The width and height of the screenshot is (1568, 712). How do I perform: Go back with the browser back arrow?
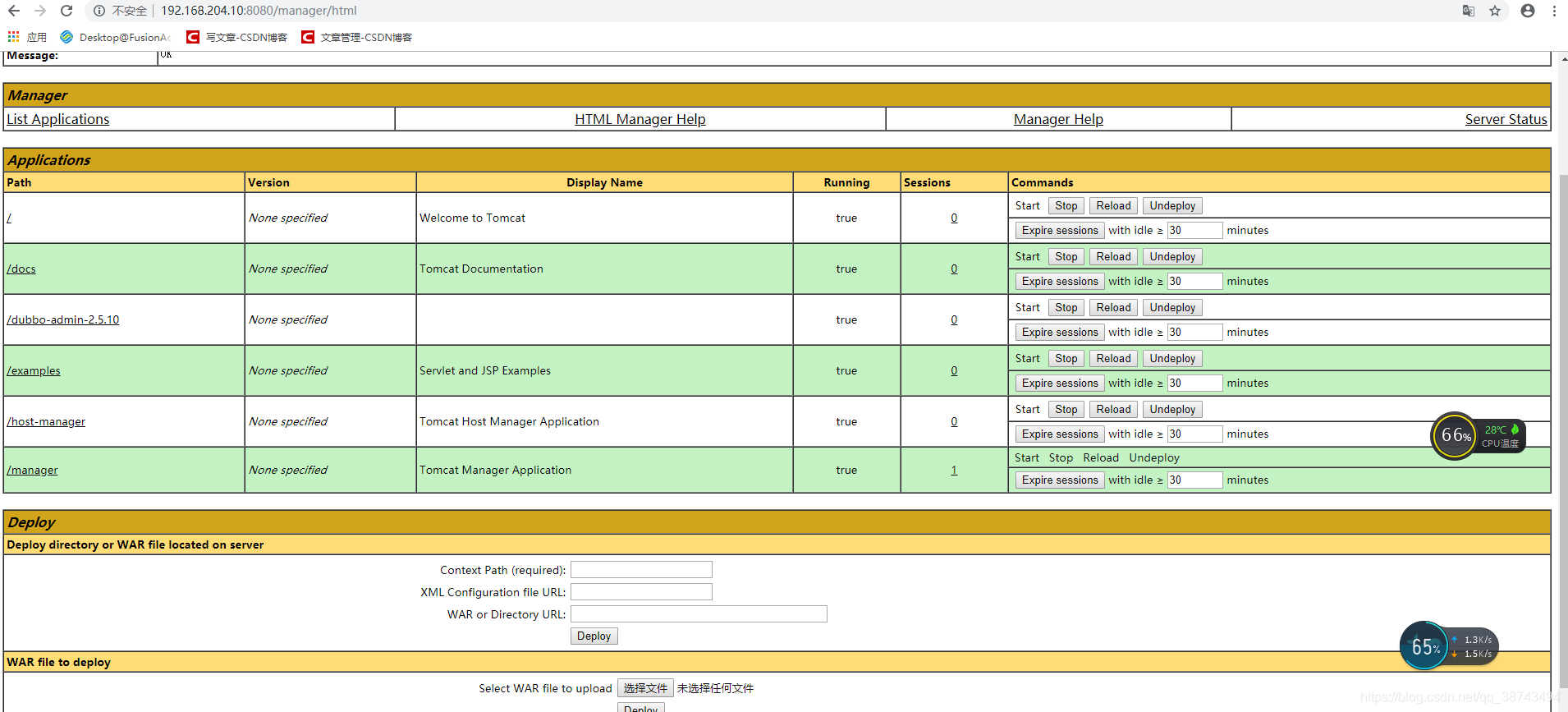coord(14,11)
